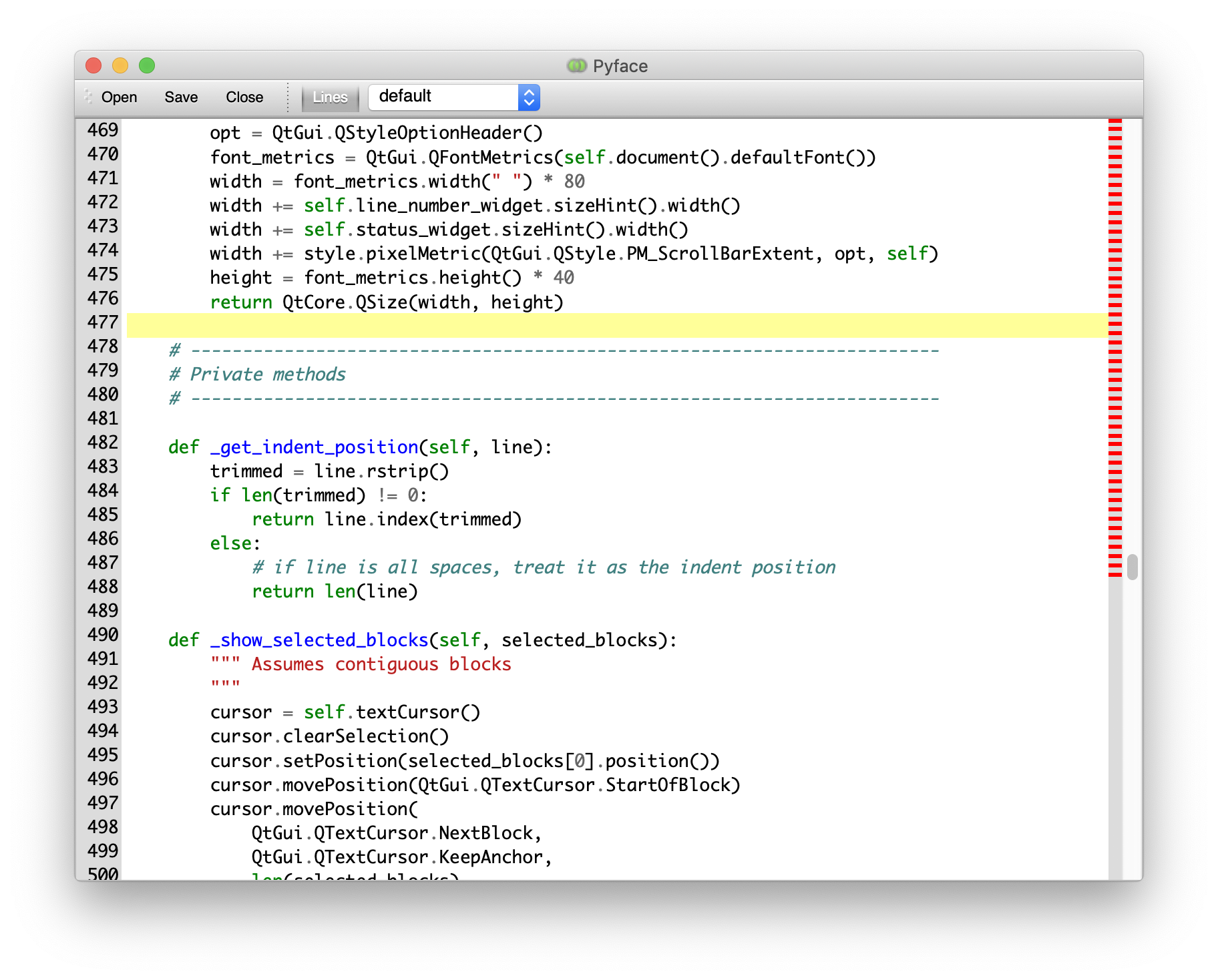Open a file with the Open button
The width and height of the screenshot is (1218, 980).
pos(119,97)
